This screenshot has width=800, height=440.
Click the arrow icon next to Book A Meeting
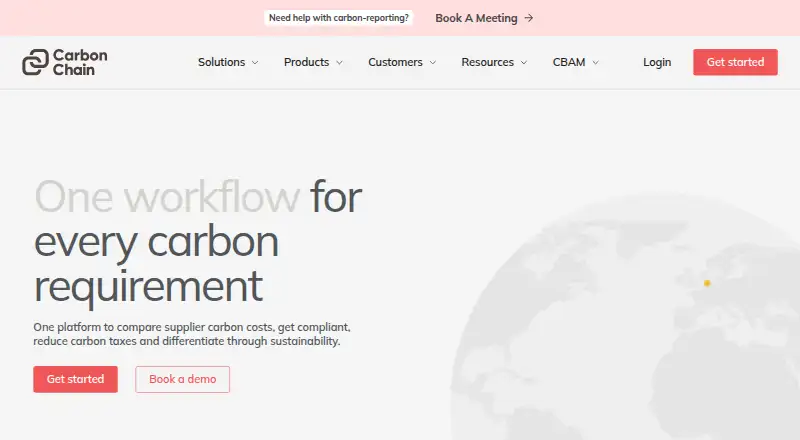pos(529,18)
